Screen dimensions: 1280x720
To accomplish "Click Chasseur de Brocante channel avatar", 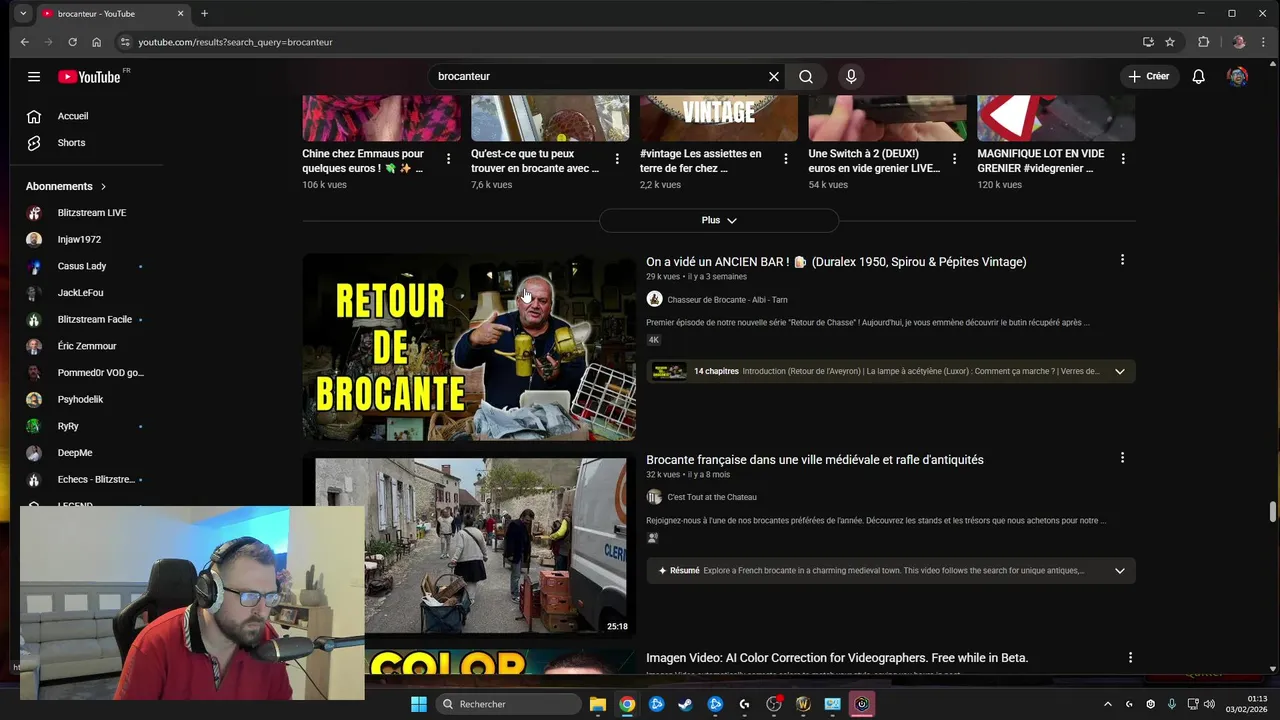I will click(x=654, y=299).
